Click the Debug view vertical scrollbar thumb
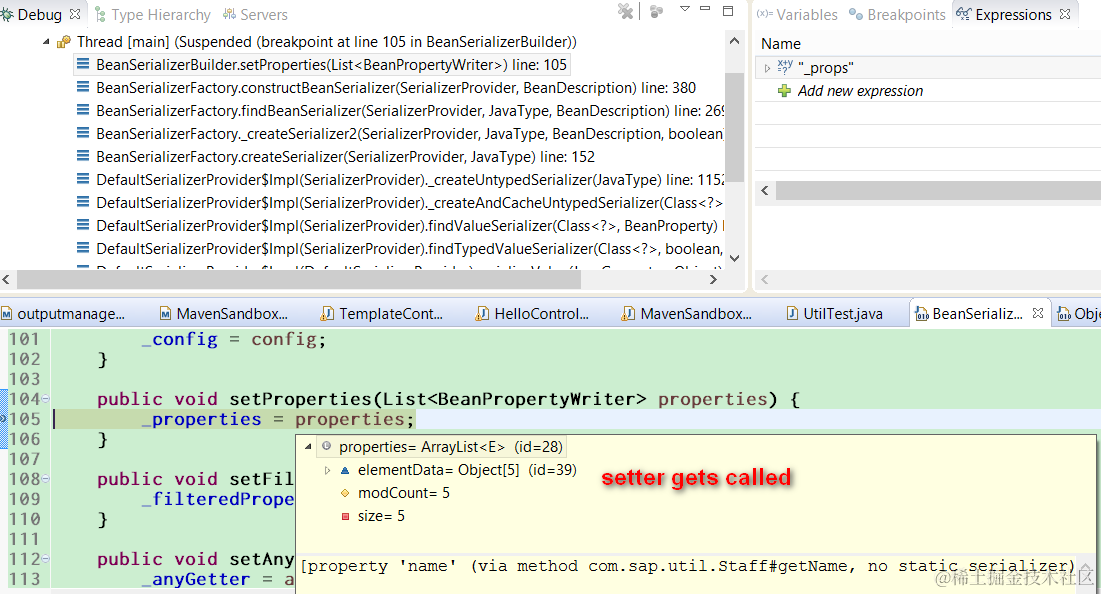 tap(734, 127)
